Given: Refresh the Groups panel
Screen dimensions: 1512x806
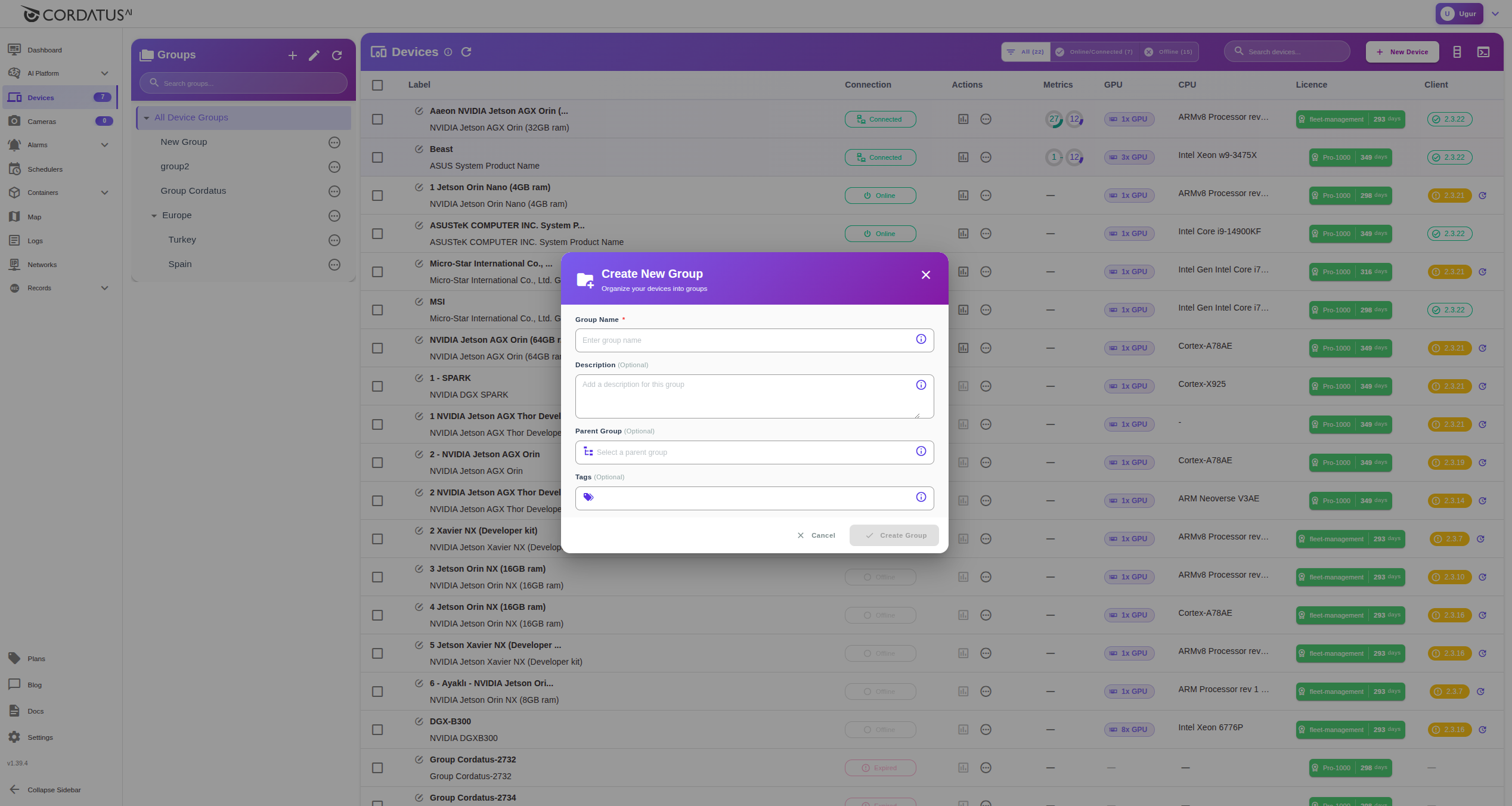Looking at the screenshot, I should click(337, 55).
